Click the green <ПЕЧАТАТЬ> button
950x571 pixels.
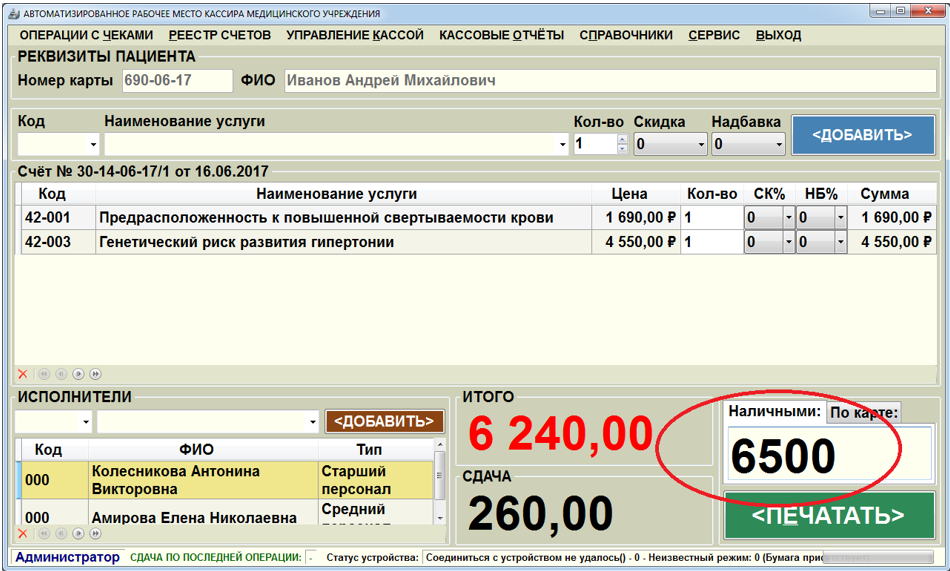click(x=828, y=516)
